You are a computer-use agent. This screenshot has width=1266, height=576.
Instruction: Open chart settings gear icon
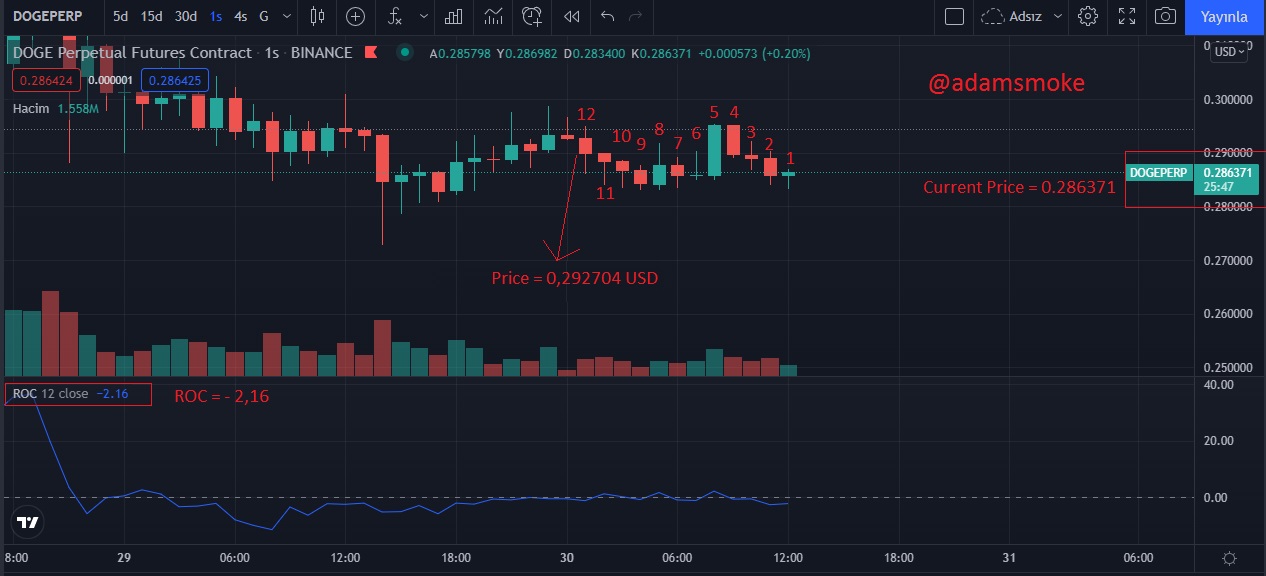(x=1088, y=16)
